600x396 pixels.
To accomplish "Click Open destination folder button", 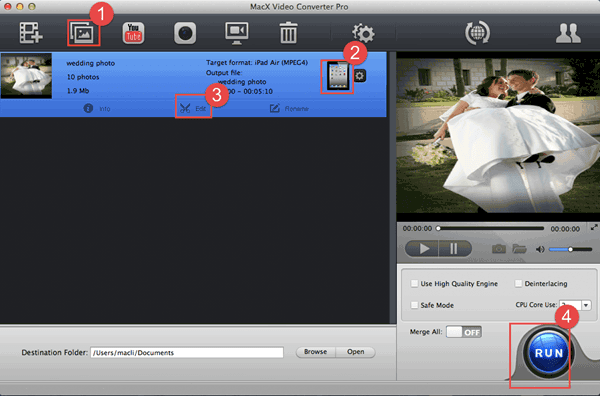I will 355,352.
